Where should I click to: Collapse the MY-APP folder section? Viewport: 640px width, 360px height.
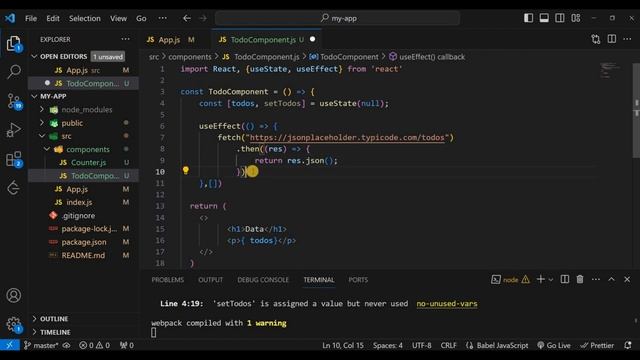coord(34,96)
